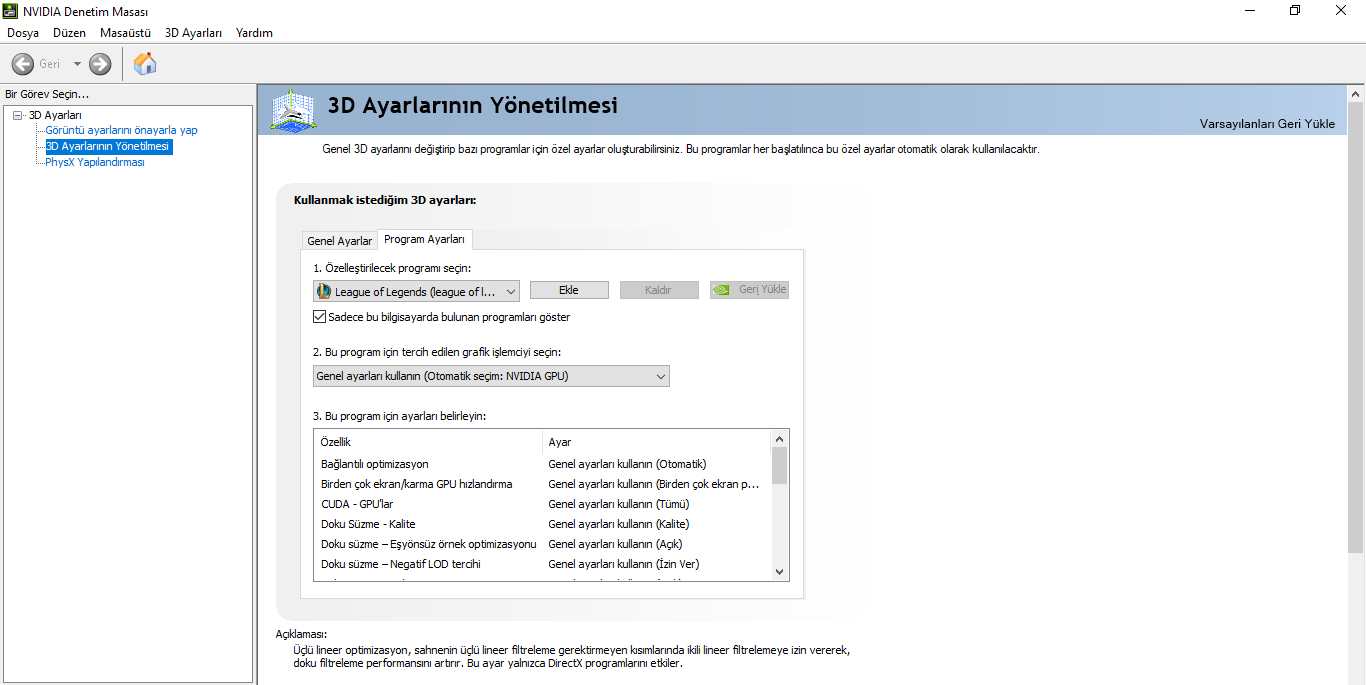The width and height of the screenshot is (1366, 685).
Task: Collapse the 3D Ayarları tree node
Action: click(17, 115)
